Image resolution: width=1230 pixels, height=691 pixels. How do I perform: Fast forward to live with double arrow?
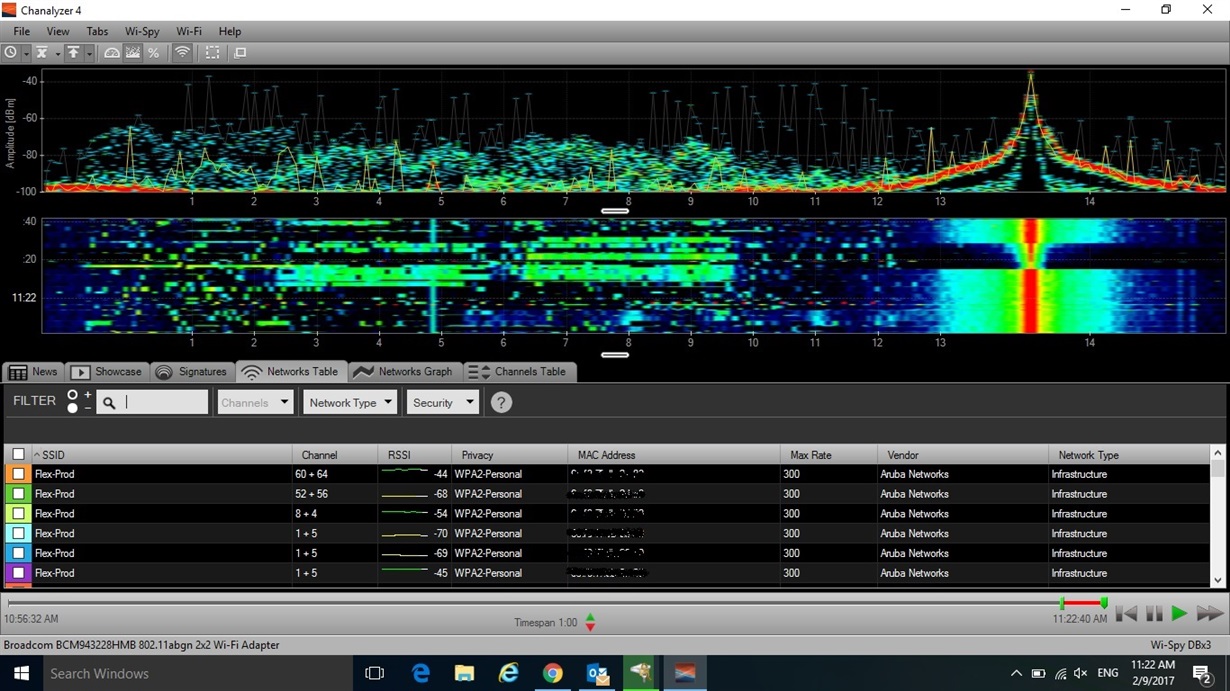[1210, 613]
